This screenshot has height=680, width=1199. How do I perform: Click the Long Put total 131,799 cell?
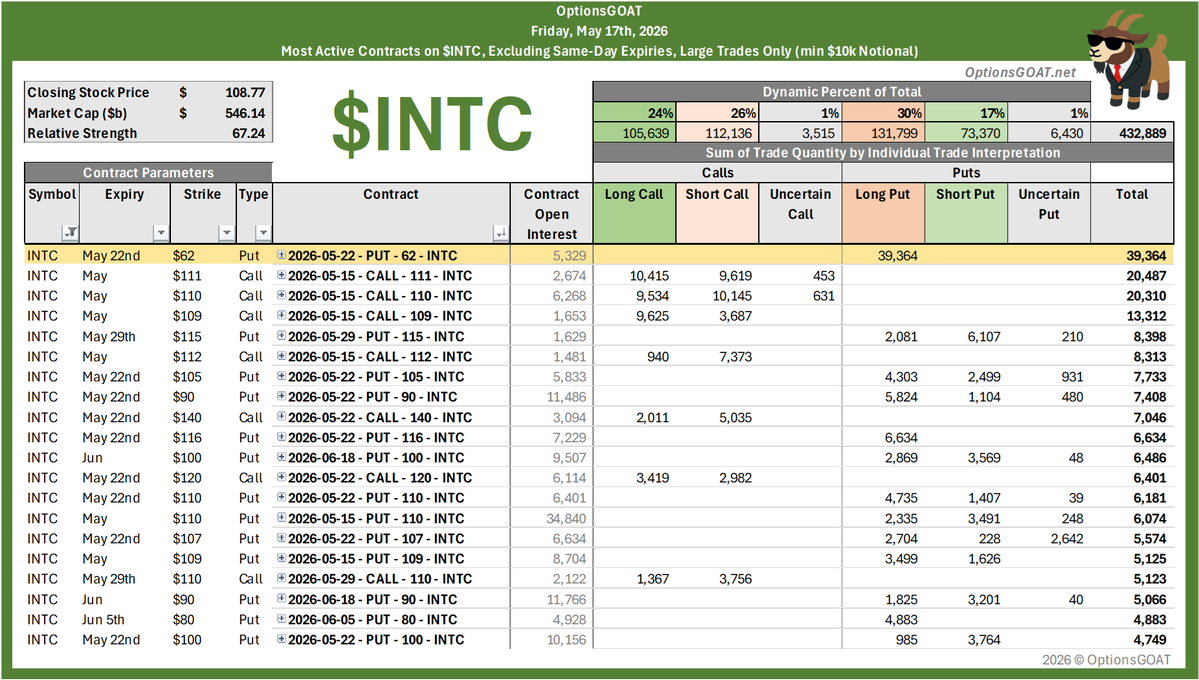(x=883, y=133)
